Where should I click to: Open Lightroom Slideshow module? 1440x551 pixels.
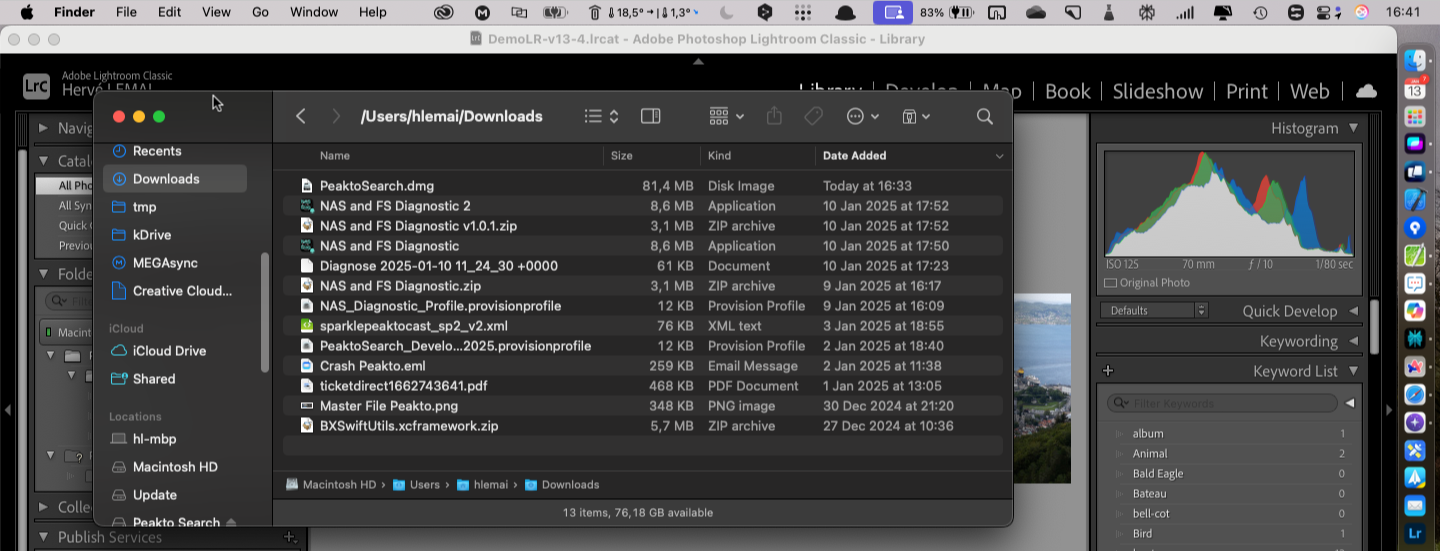click(x=1157, y=91)
